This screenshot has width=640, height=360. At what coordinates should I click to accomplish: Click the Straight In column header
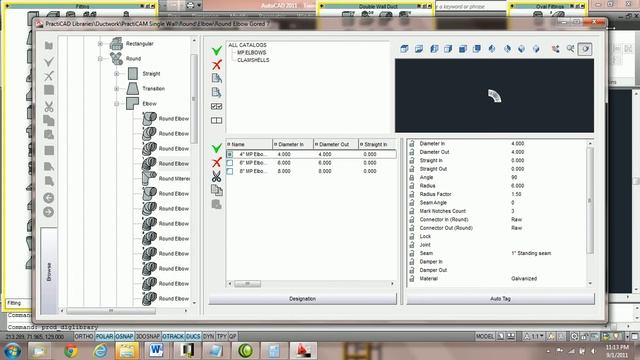tap(377, 144)
